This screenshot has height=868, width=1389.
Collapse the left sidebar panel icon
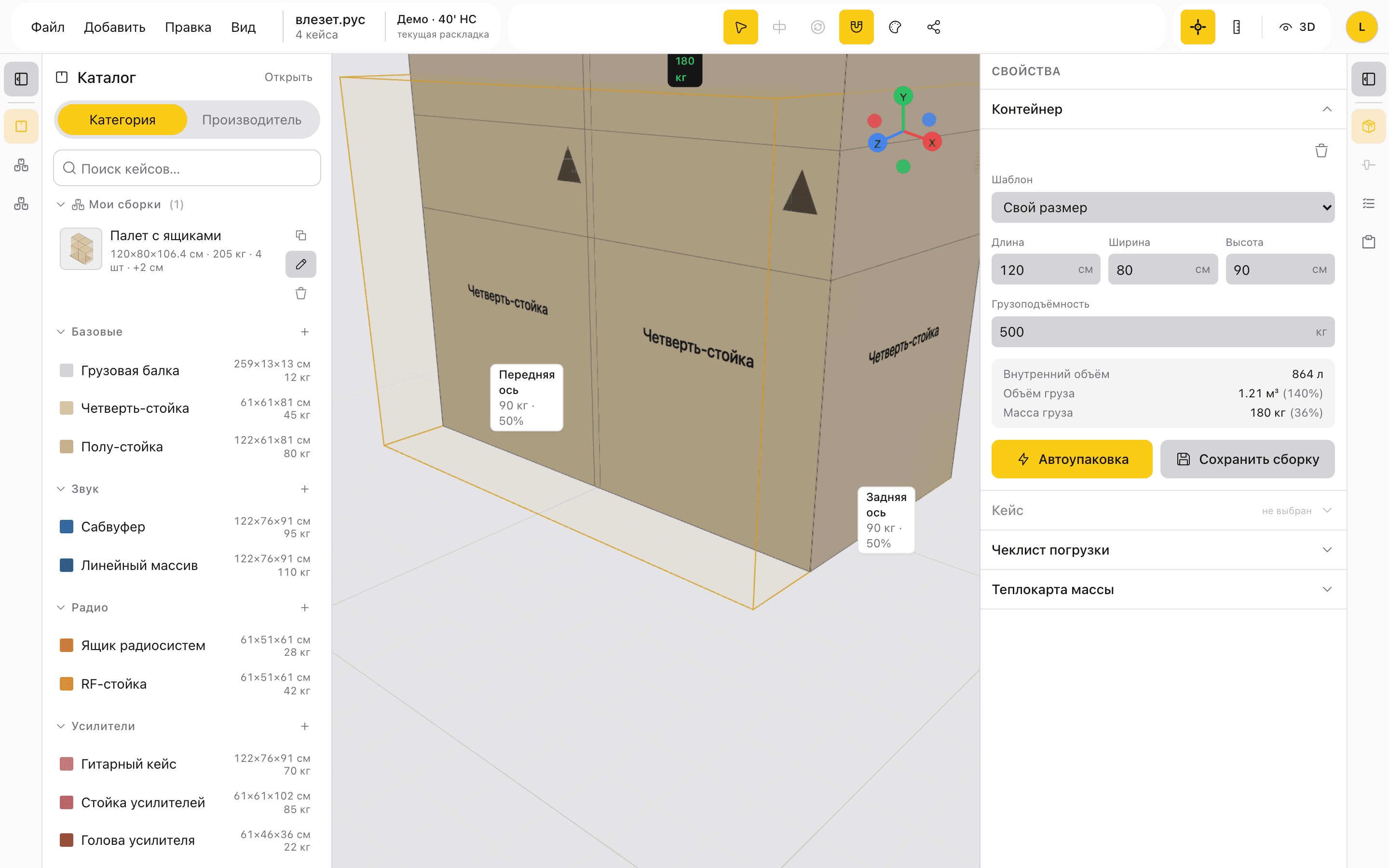(x=21, y=79)
